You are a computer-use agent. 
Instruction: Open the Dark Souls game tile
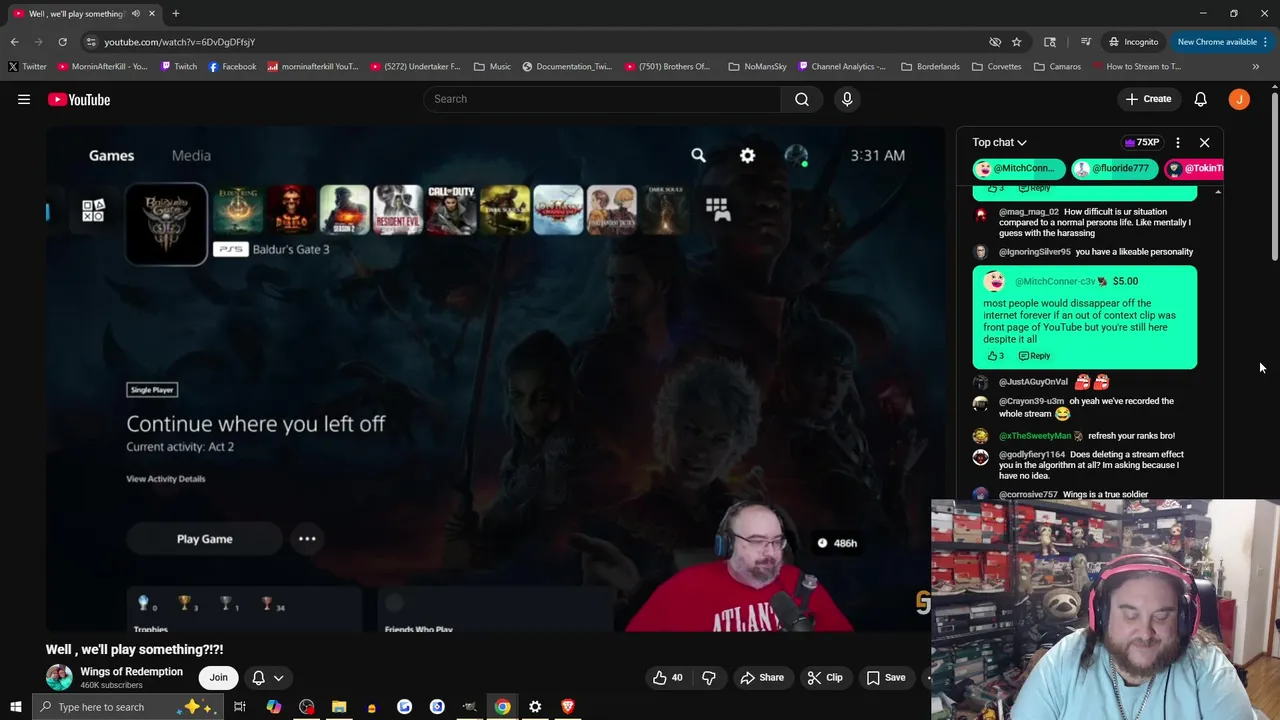664,210
